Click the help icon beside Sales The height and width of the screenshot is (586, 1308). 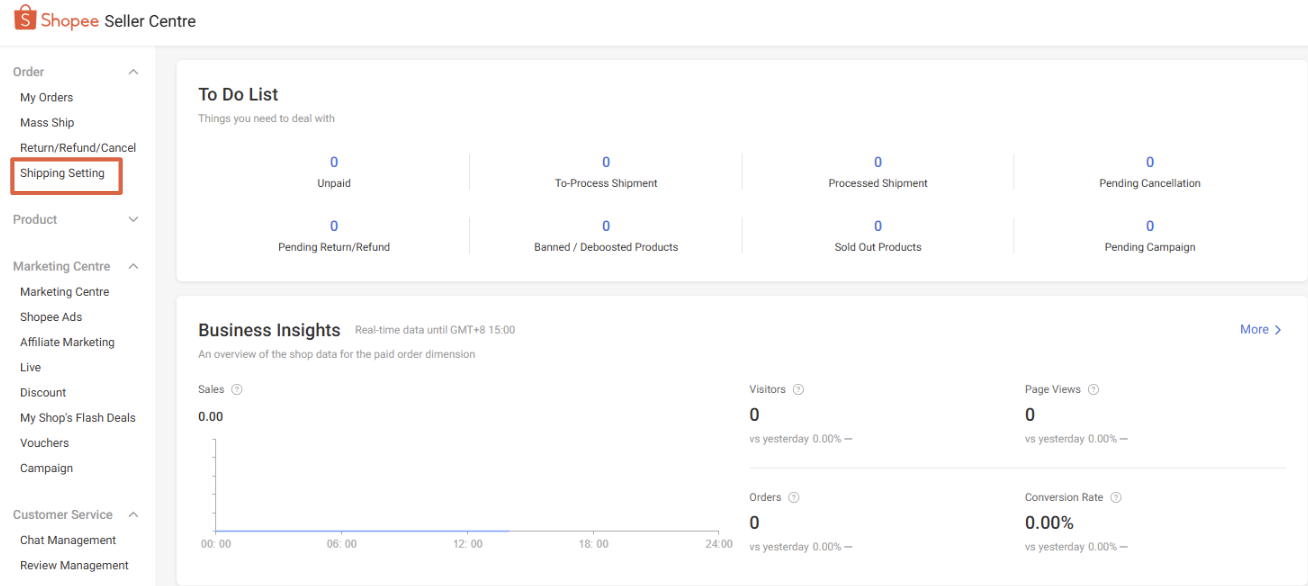point(237,389)
